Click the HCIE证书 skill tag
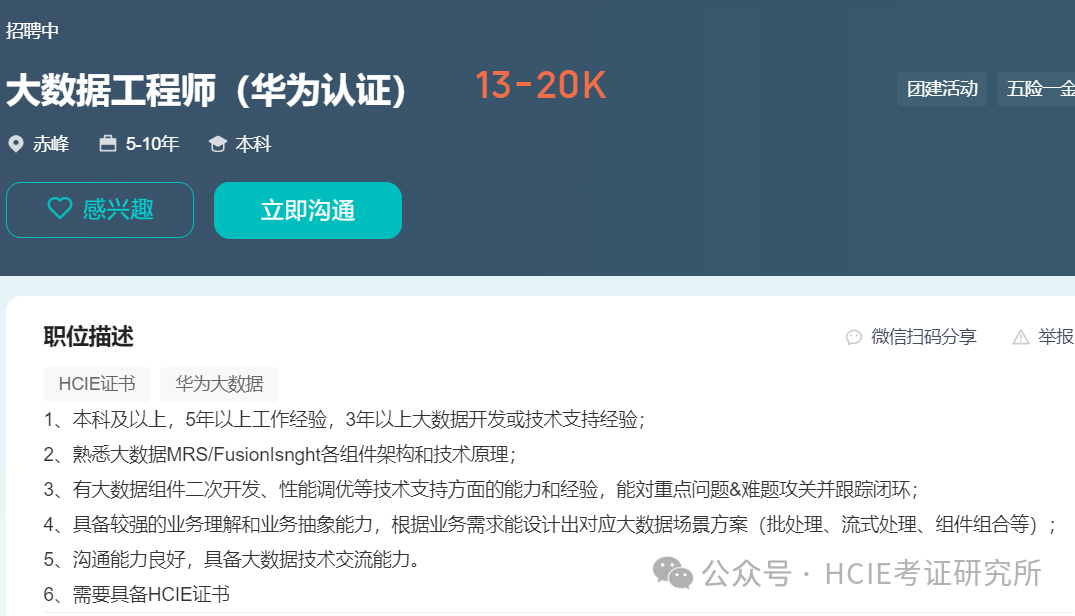Viewport: 1075px width, 616px height. (x=97, y=384)
